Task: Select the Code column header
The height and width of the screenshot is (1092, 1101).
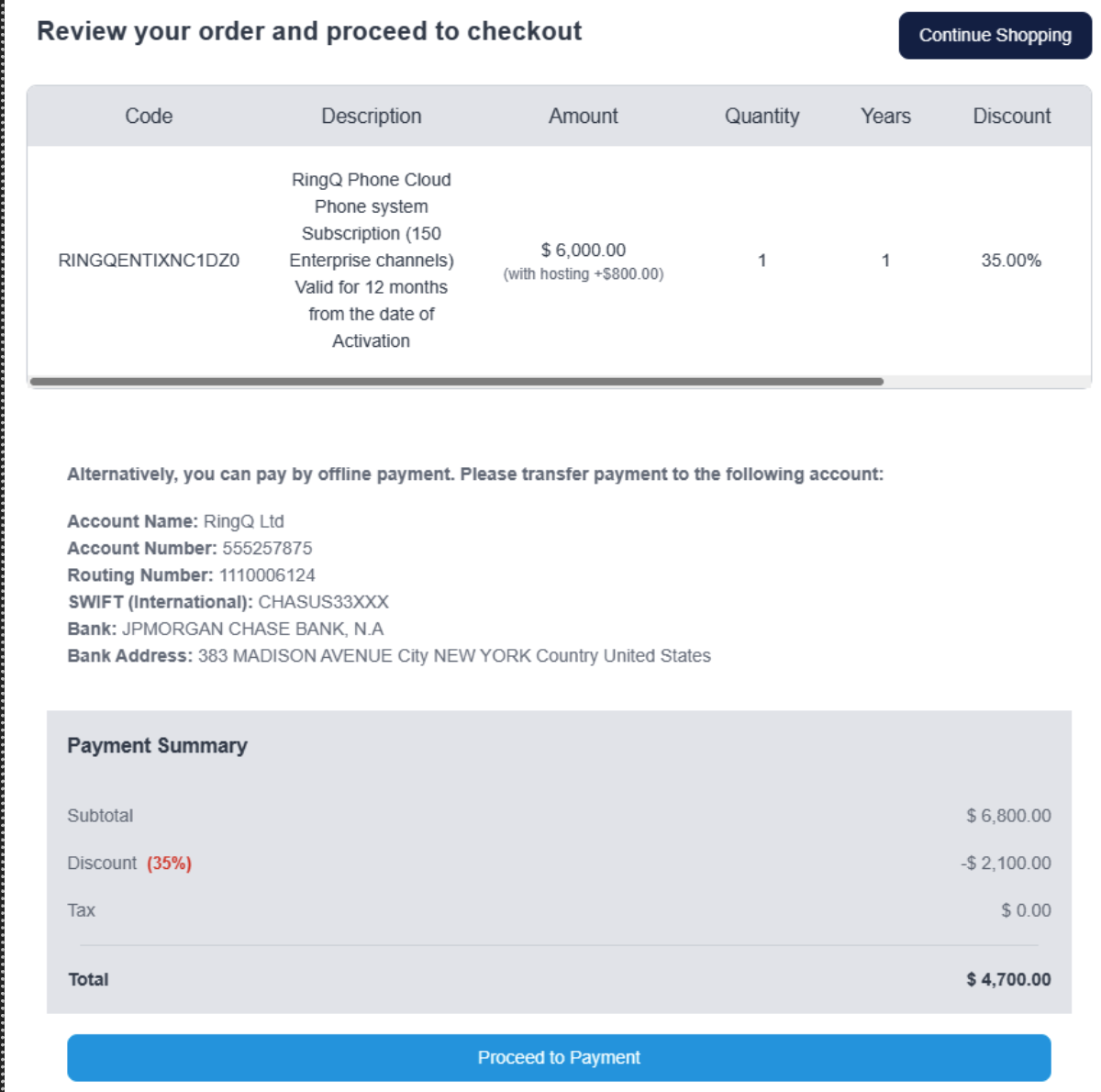Action: [x=149, y=116]
